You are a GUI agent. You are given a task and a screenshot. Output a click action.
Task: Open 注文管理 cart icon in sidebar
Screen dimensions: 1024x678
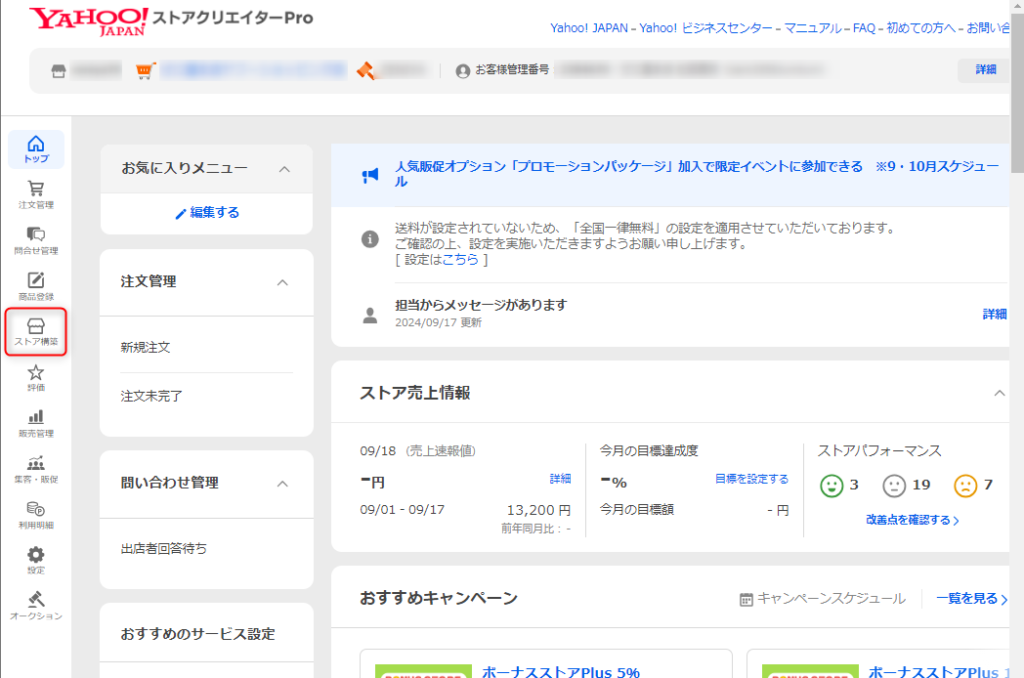click(36, 195)
